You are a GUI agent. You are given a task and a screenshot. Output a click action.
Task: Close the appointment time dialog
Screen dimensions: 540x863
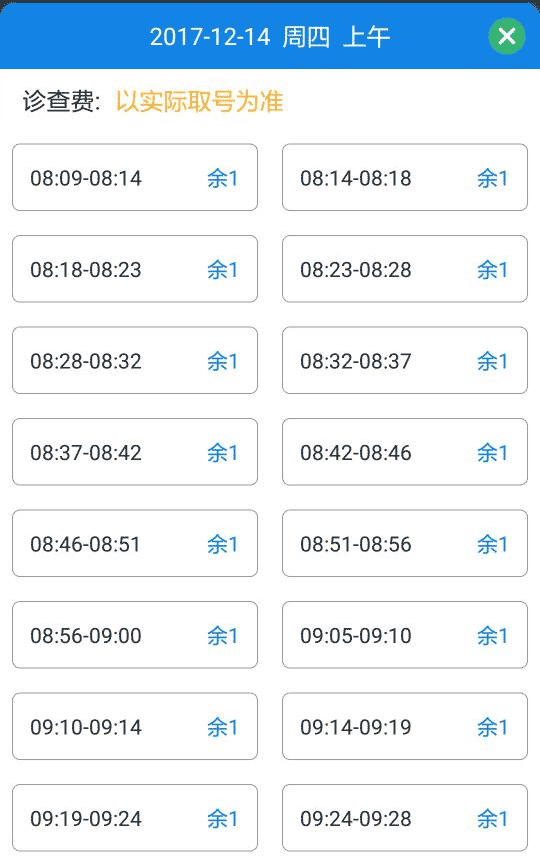pos(506,36)
